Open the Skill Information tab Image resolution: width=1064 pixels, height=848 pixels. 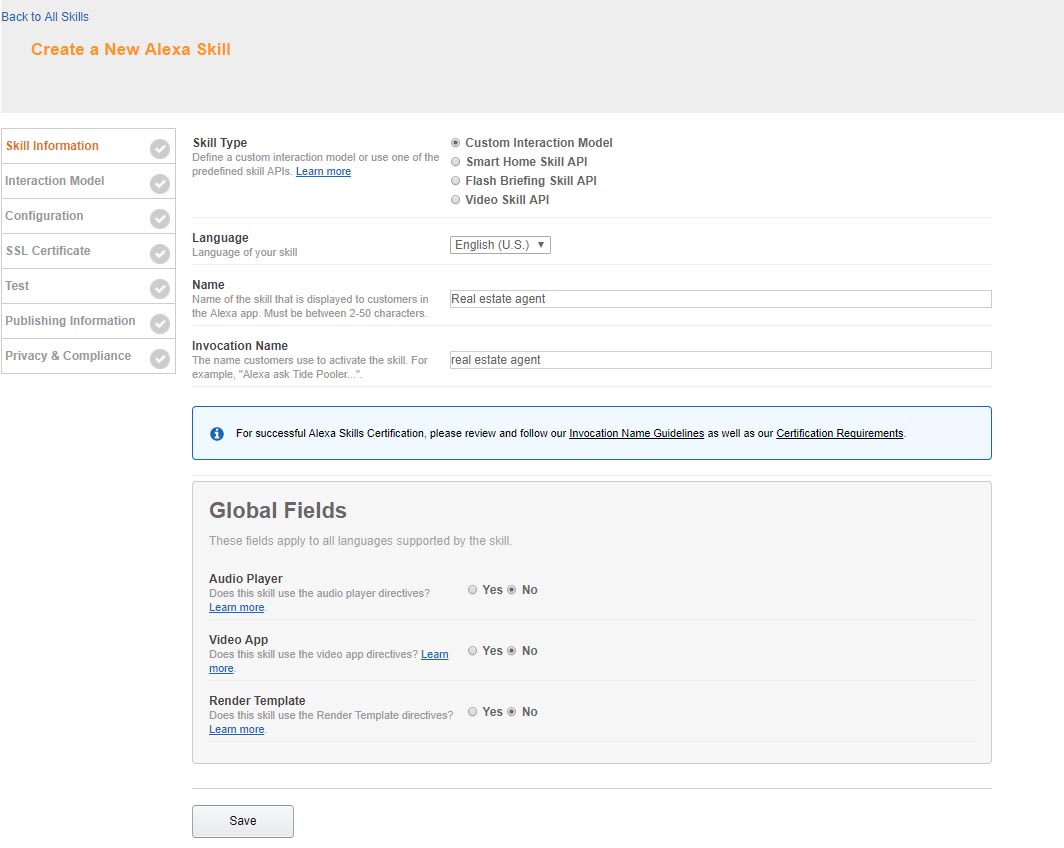(x=88, y=146)
